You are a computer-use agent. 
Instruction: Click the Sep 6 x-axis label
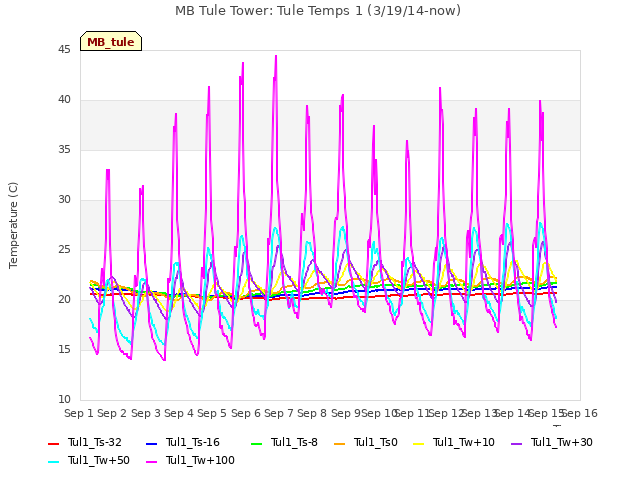coord(246,413)
